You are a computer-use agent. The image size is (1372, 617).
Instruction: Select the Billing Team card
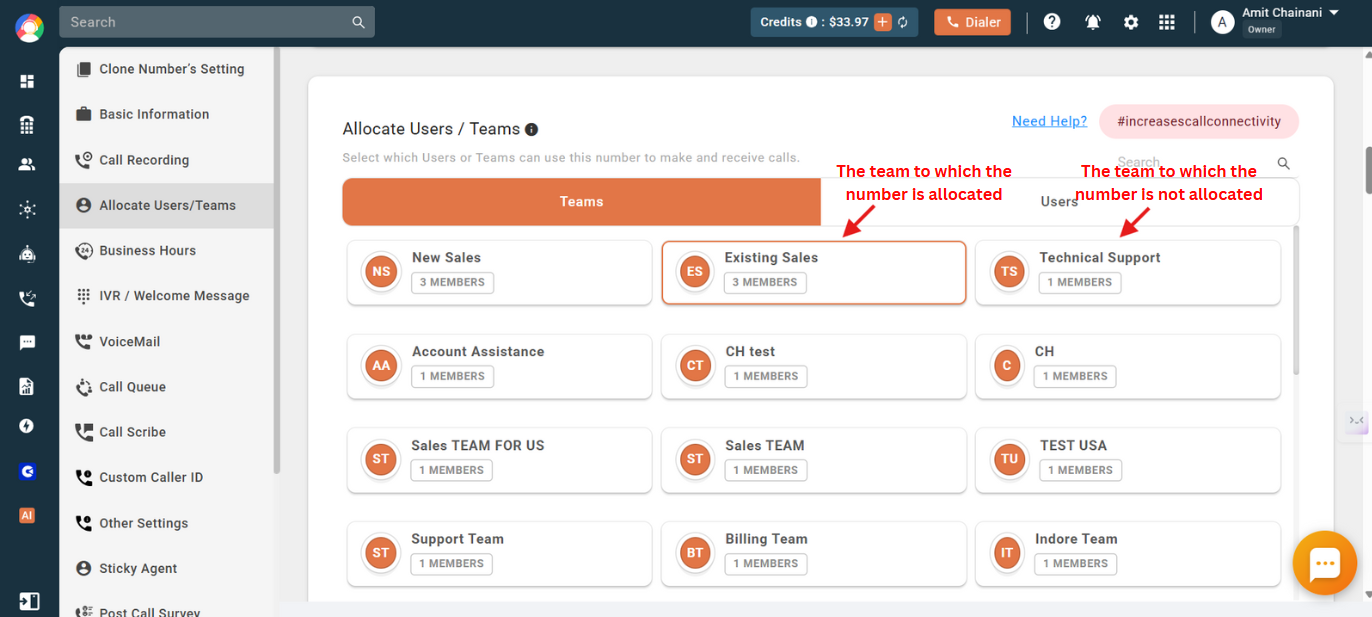click(814, 553)
